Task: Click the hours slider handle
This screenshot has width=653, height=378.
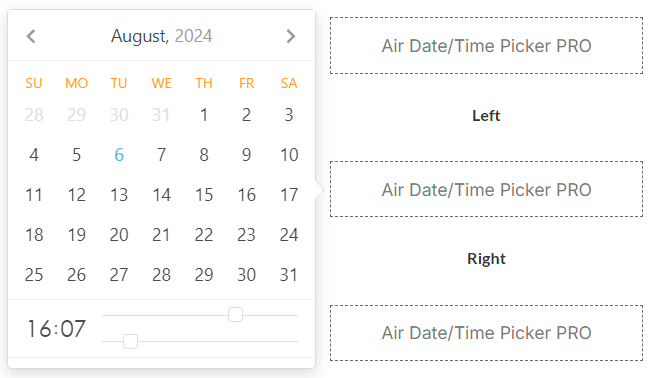Action: 235,315
